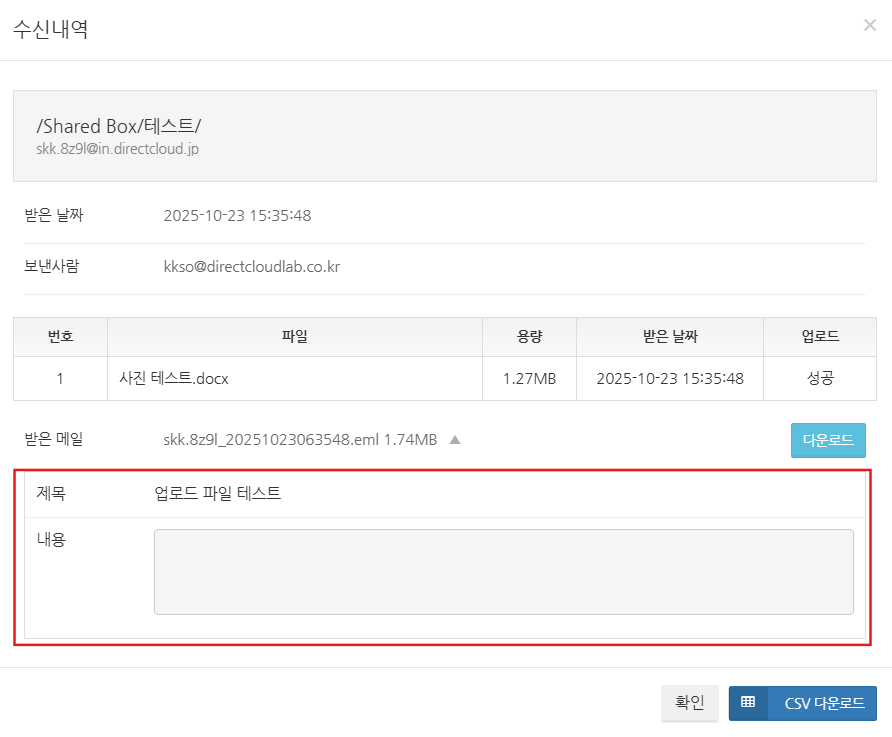The image size is (892, 737).
Task: Click sender email kkso@directcloudlab.co.kr
Action: (251, 268)
